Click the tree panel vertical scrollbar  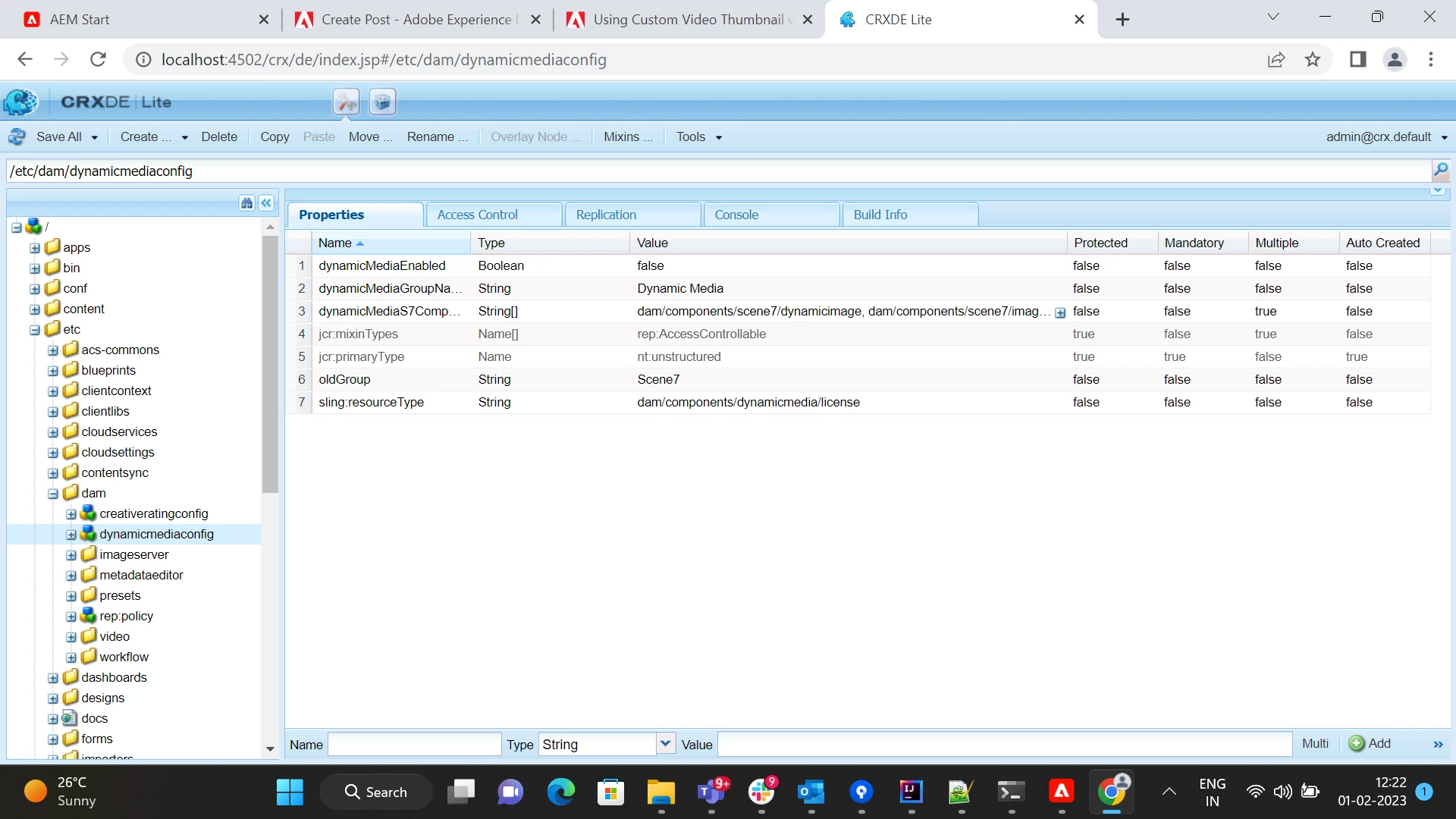(270, 364)
